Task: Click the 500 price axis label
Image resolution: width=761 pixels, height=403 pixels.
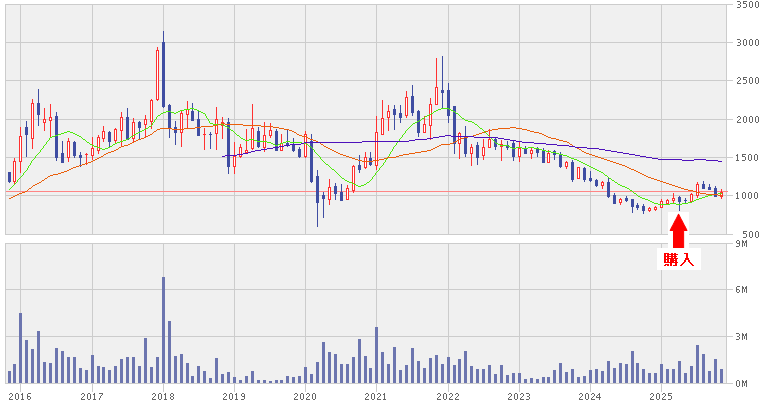Action: point(749,234)
